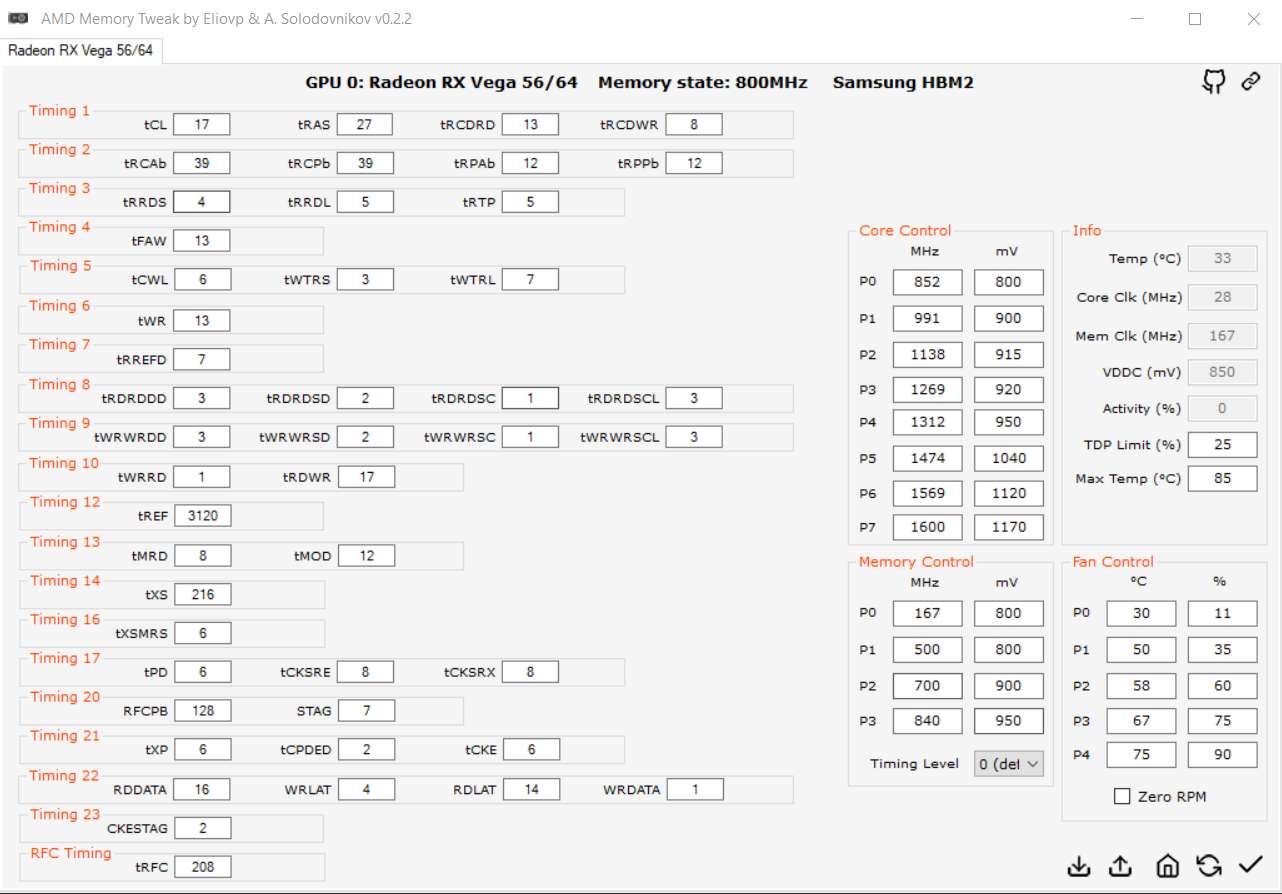Apply settings with the checkmark icon
1282x894 pixels.
[x=1250, y=866]
